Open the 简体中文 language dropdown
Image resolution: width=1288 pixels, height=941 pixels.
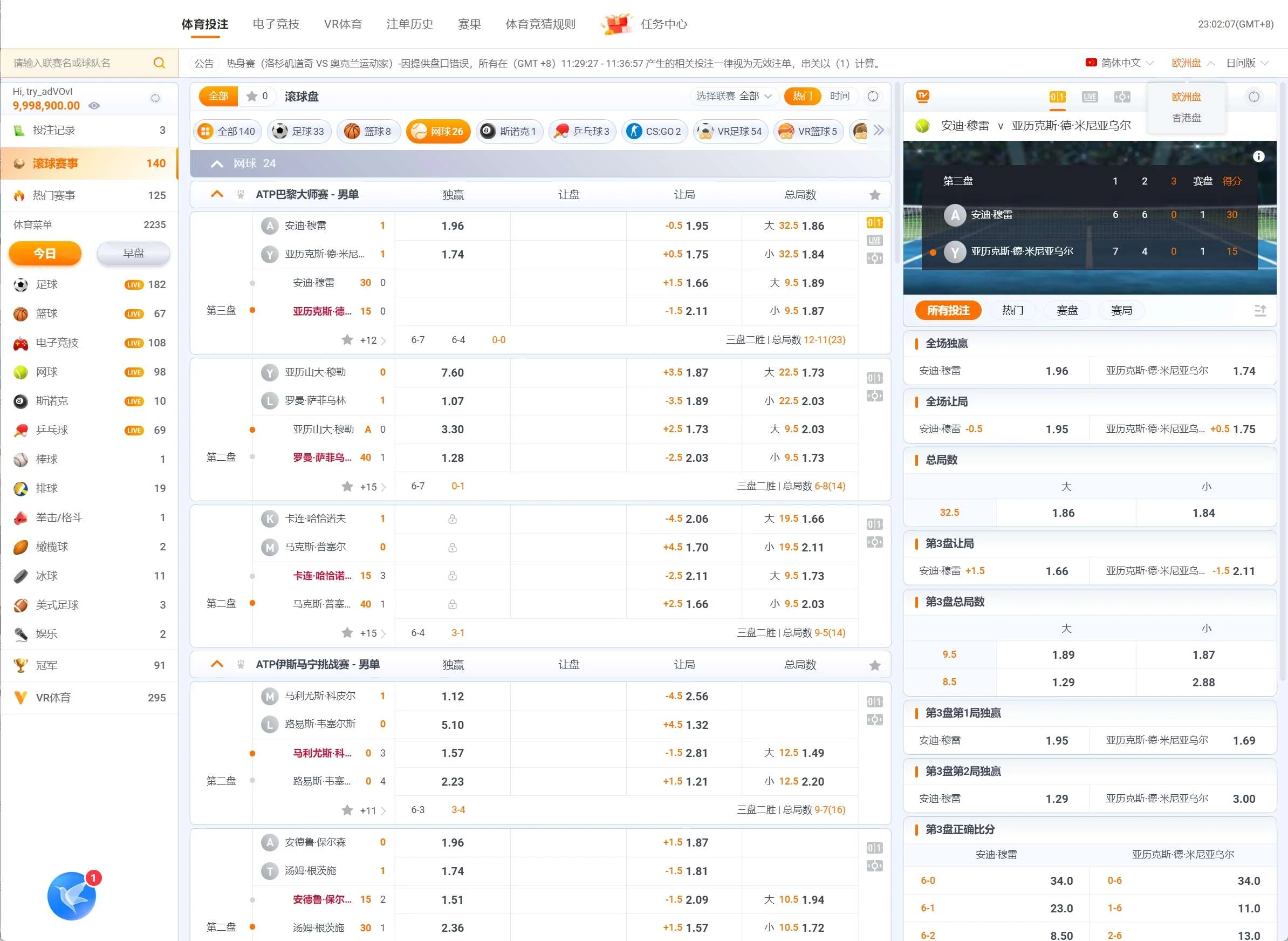[1120, 63]
